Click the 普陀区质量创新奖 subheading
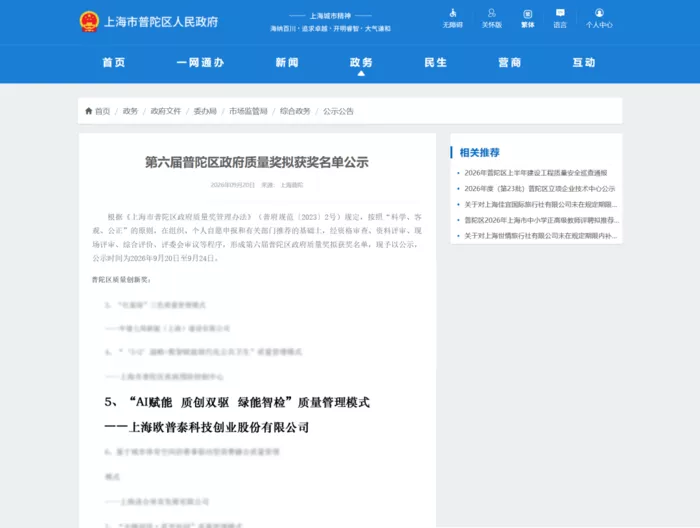This screenshot has height=528, width=700. (x=121, y=279)
